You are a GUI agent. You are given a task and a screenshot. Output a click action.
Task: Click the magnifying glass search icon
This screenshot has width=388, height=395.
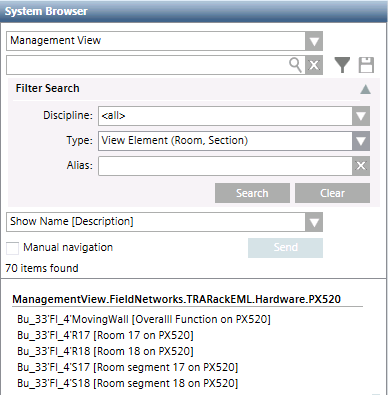click(x=295, y=65)
